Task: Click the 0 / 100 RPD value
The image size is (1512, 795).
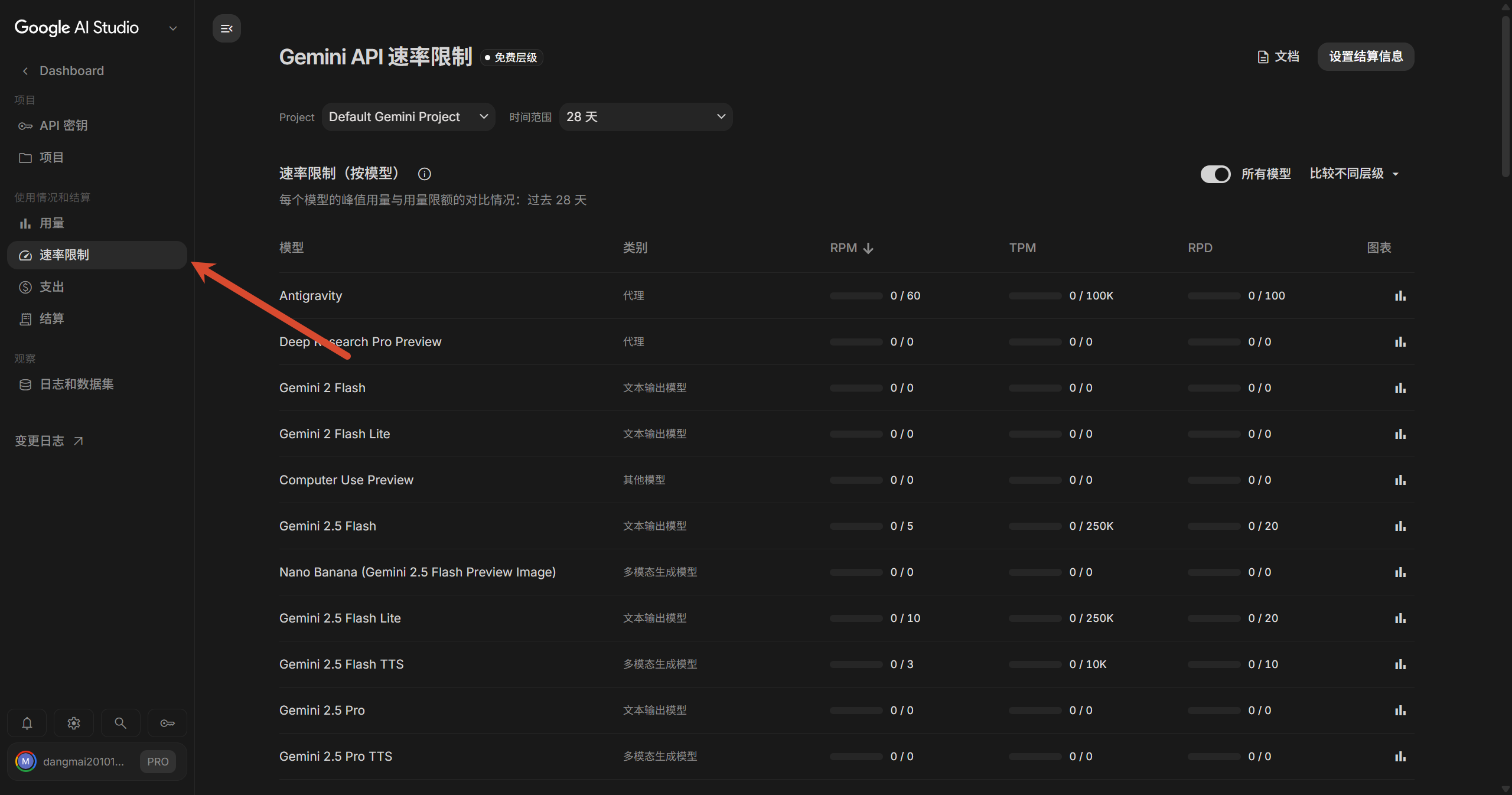Action: pos(1267,296)
